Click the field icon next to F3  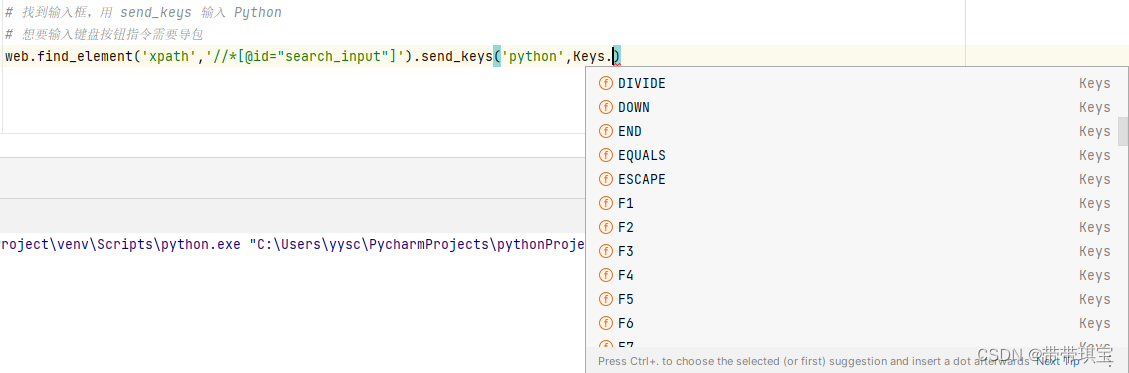(606, 251)
